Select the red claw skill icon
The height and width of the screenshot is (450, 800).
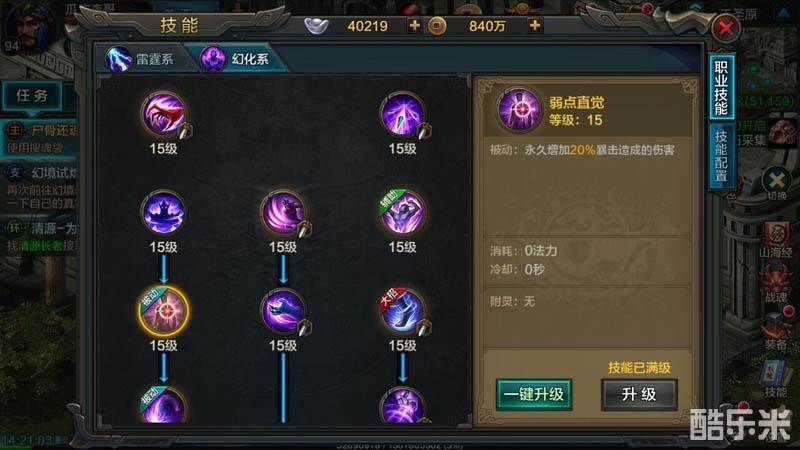pos(163,114)
